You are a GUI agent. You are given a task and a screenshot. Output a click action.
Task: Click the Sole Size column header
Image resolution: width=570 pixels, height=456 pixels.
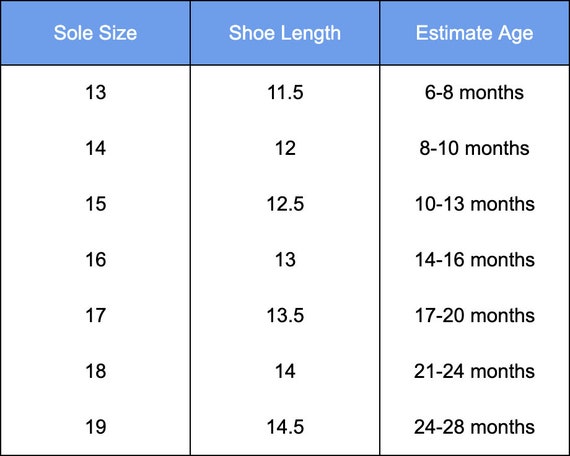pyautogui.click(x=95, y=33)
